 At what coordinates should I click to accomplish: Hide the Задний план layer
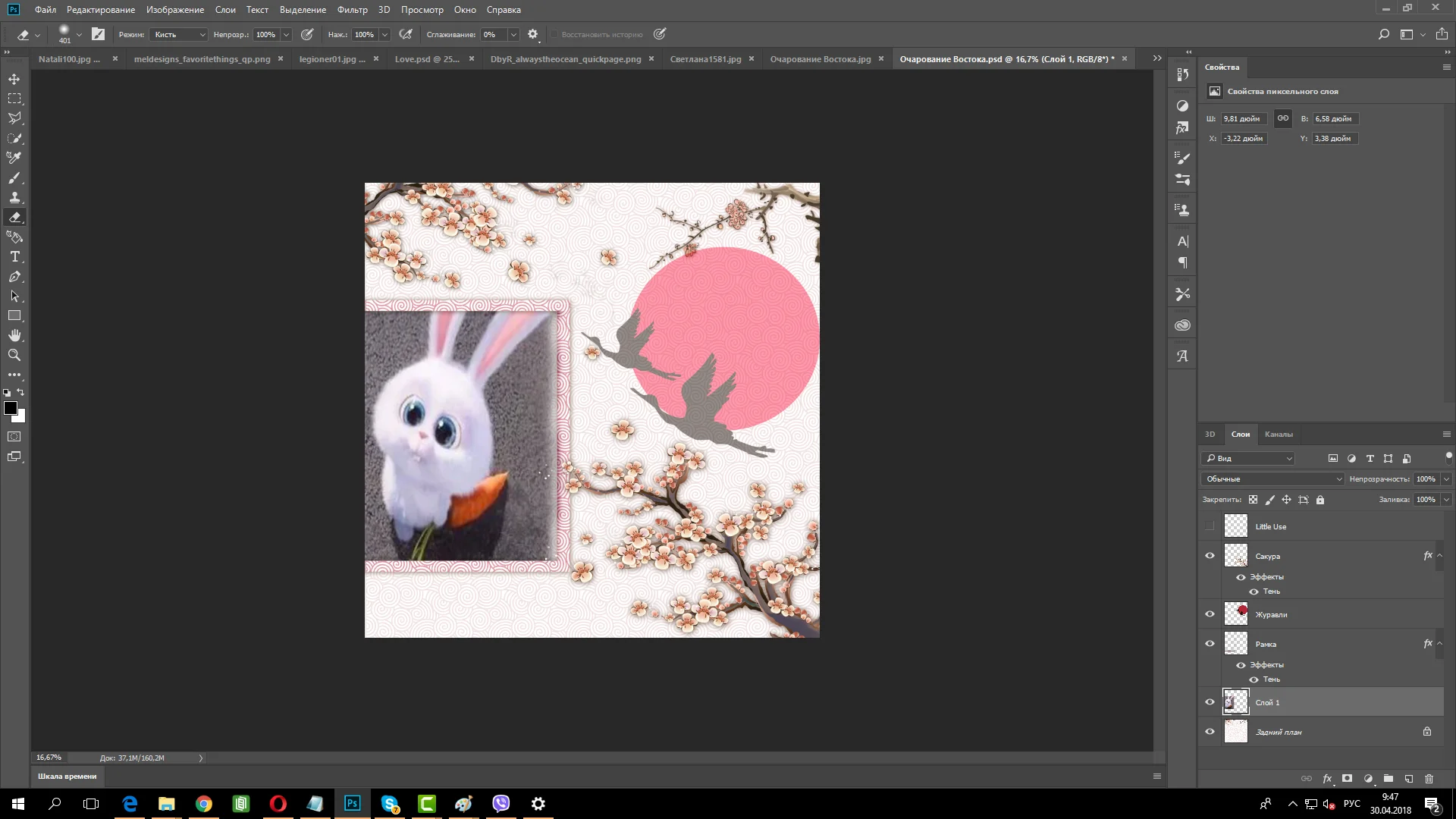pyautogui.click(x=1210, y=732)
